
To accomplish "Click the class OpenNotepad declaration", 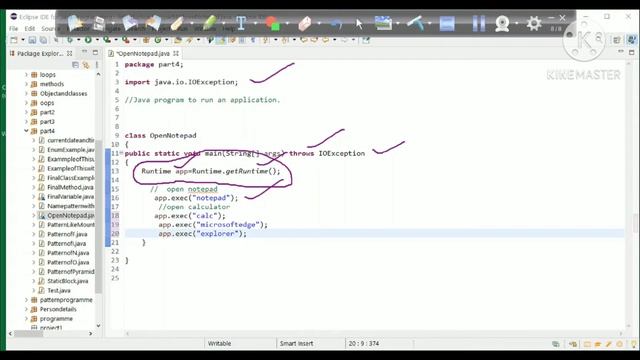I will click(x=160, y=136).
